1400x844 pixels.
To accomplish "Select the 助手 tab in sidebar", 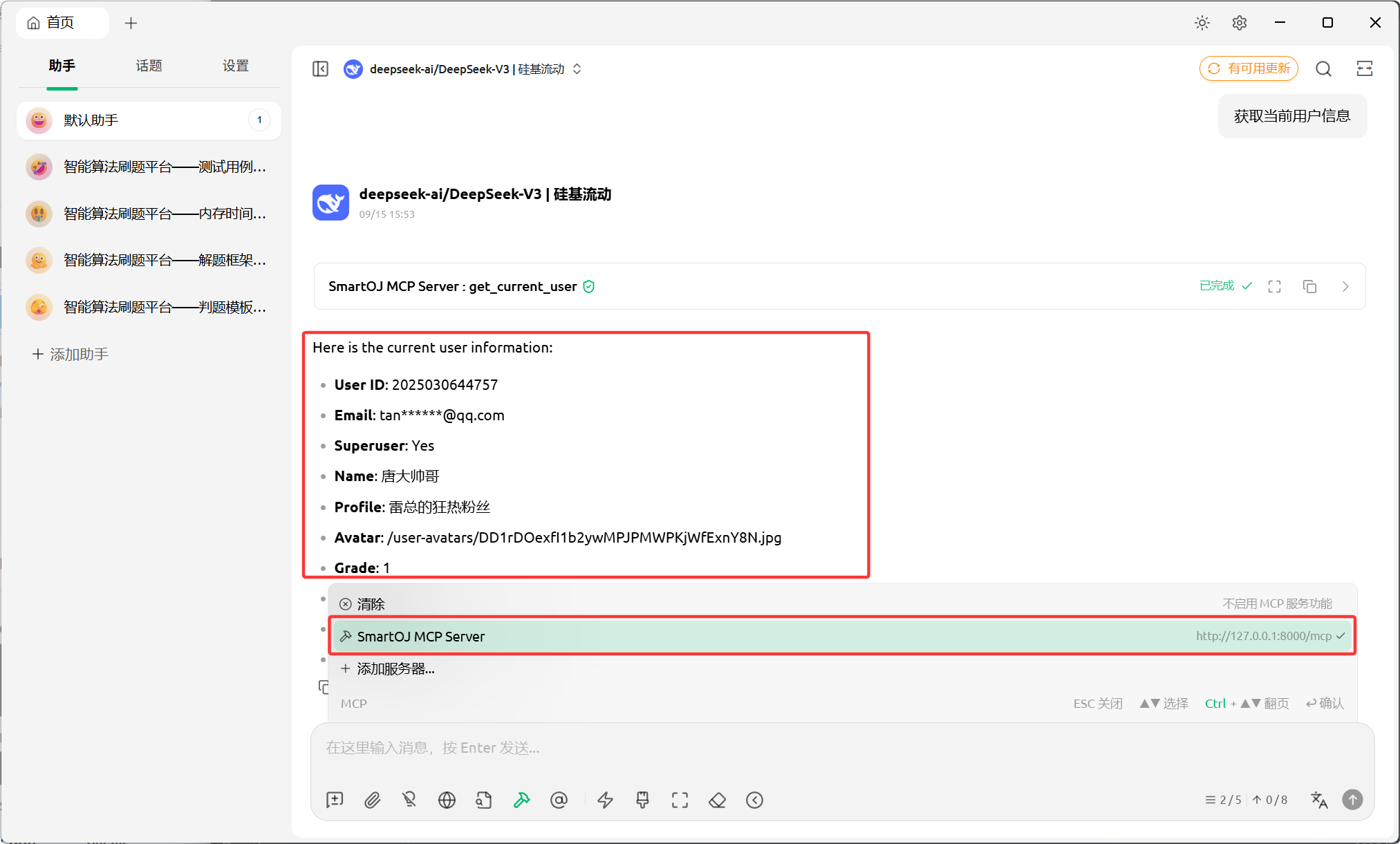I will (62, 66).
